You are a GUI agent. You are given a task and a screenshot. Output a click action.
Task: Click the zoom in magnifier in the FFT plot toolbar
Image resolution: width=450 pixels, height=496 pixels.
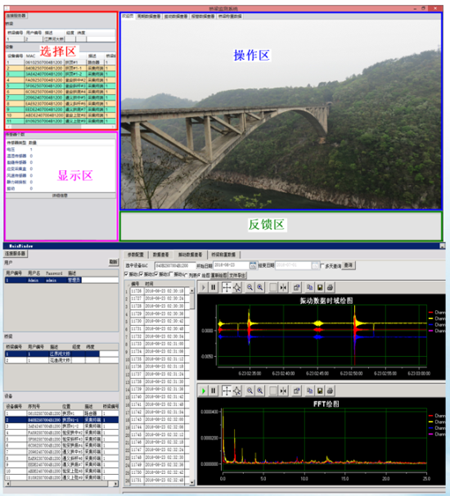click(260, 391)
